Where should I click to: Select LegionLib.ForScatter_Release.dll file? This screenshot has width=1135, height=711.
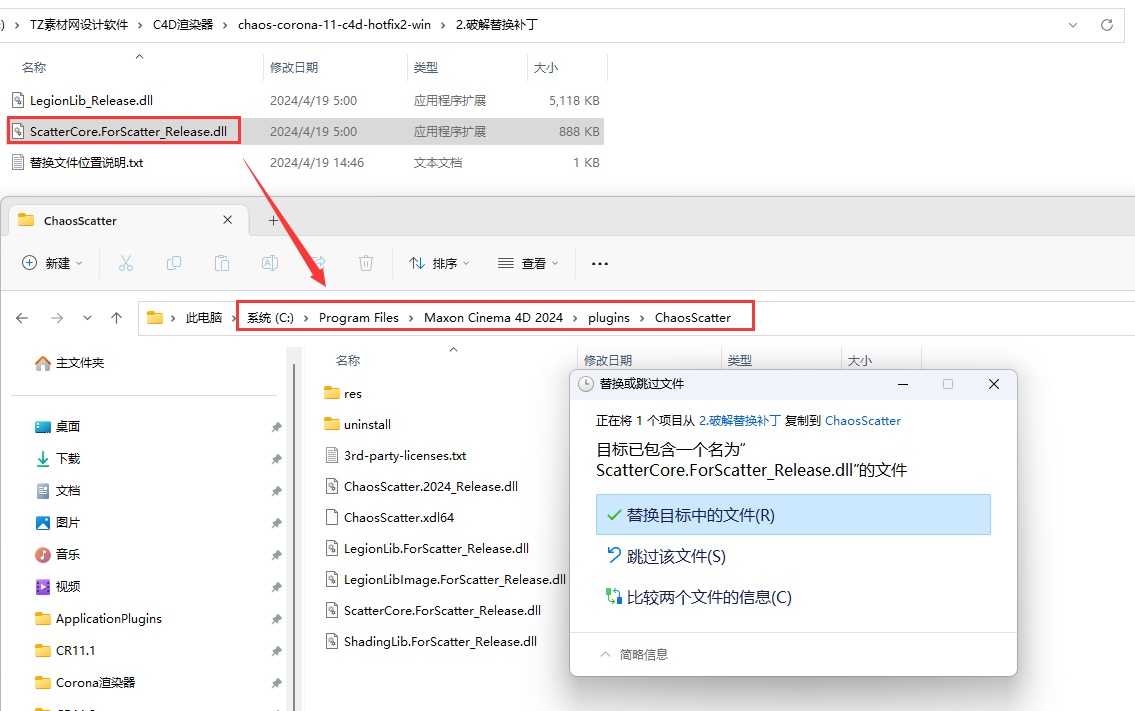click(x=427, y=549)
